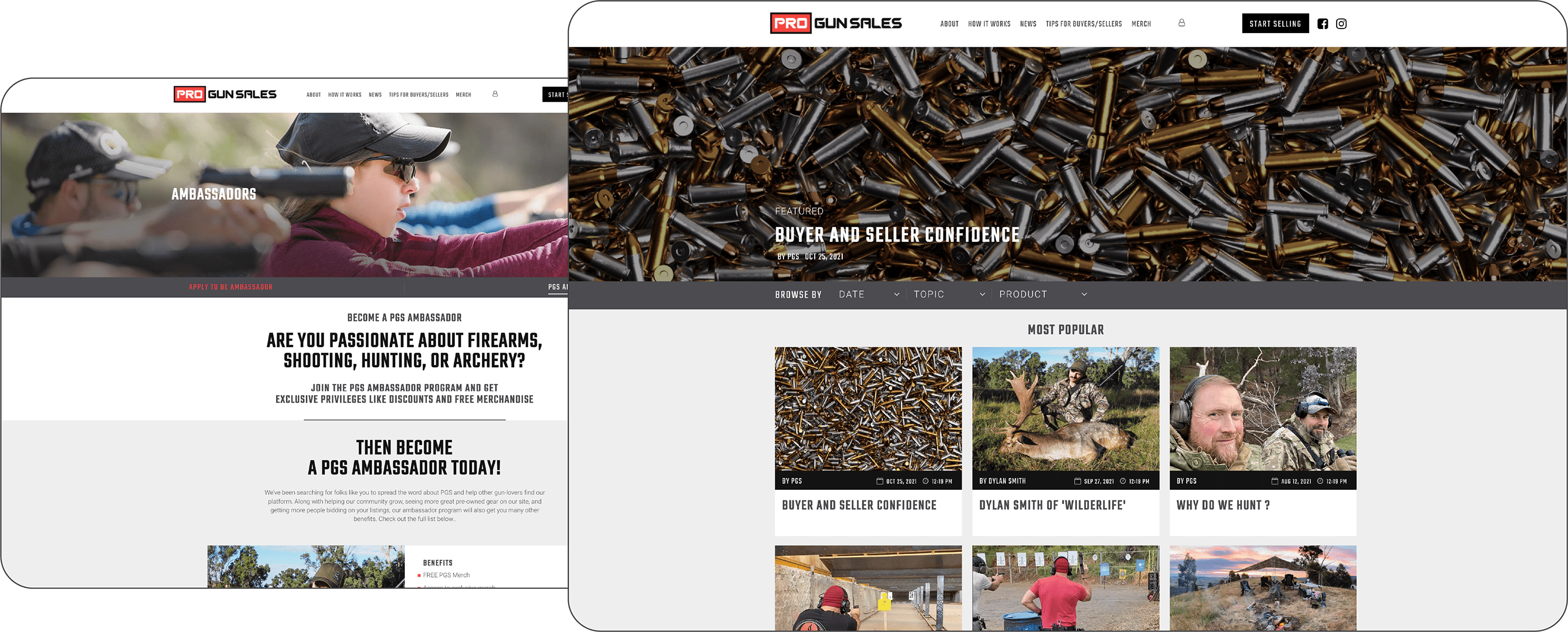Expand the Product browse dropdown
Screen dimensions: 1568x632
coord(1043,294)
